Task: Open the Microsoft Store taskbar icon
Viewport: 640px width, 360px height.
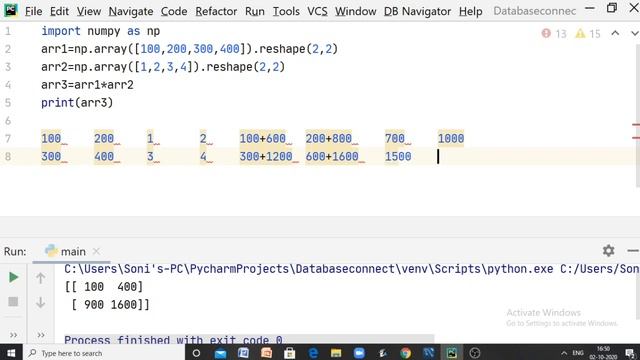Action: pos(289,353)
